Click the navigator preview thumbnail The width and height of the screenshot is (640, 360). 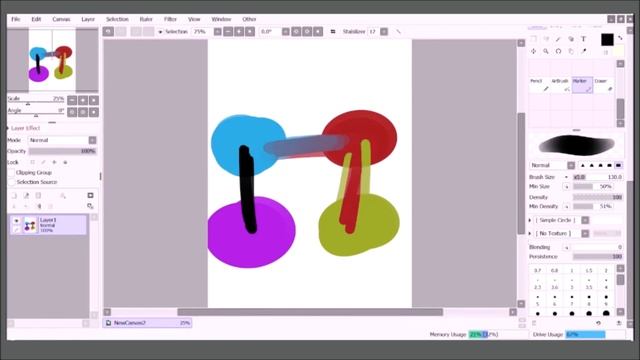52,60
